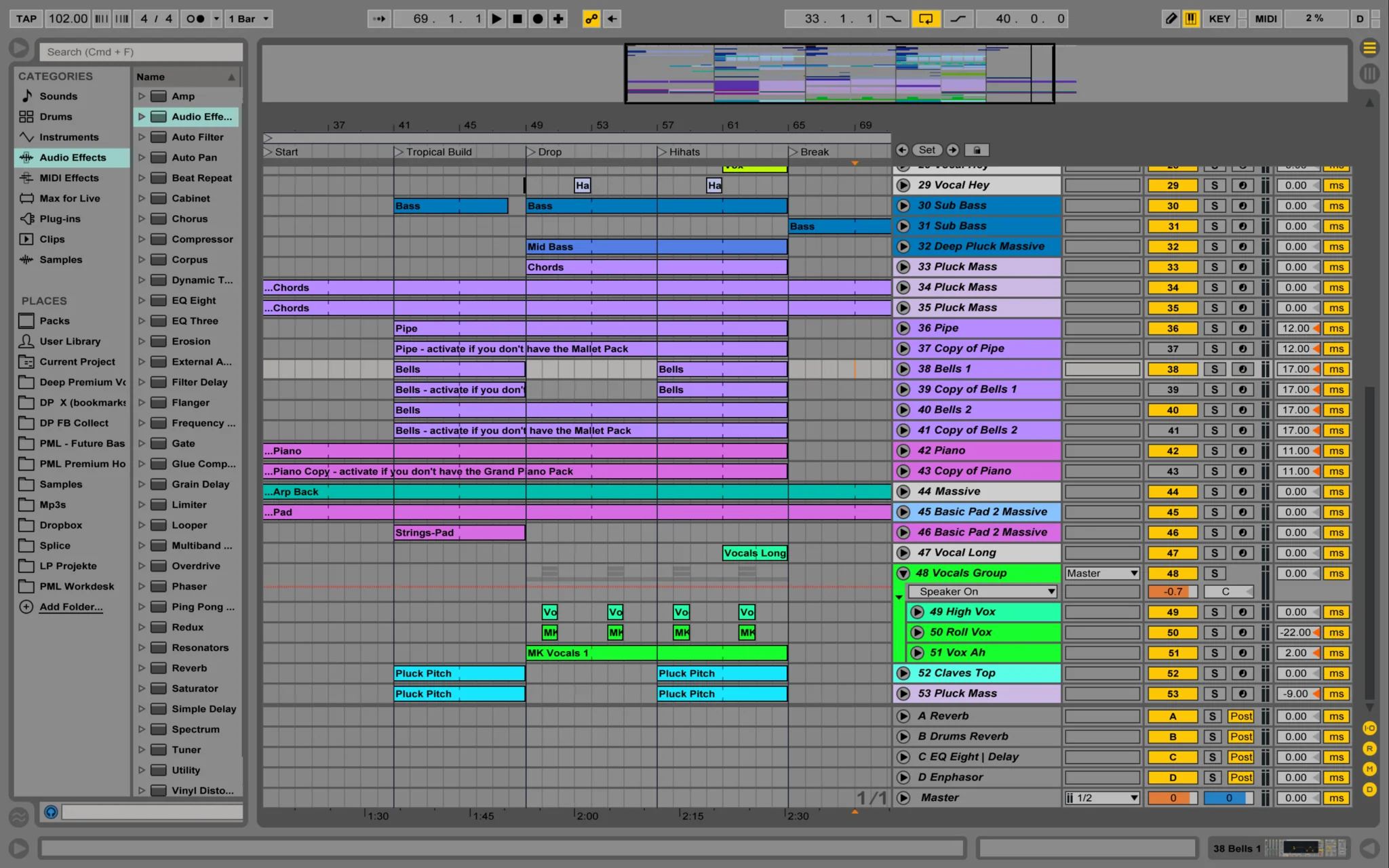Toggle session/arrangement view selector icon
1389x868 pixels.
(x=1369, y=47)
